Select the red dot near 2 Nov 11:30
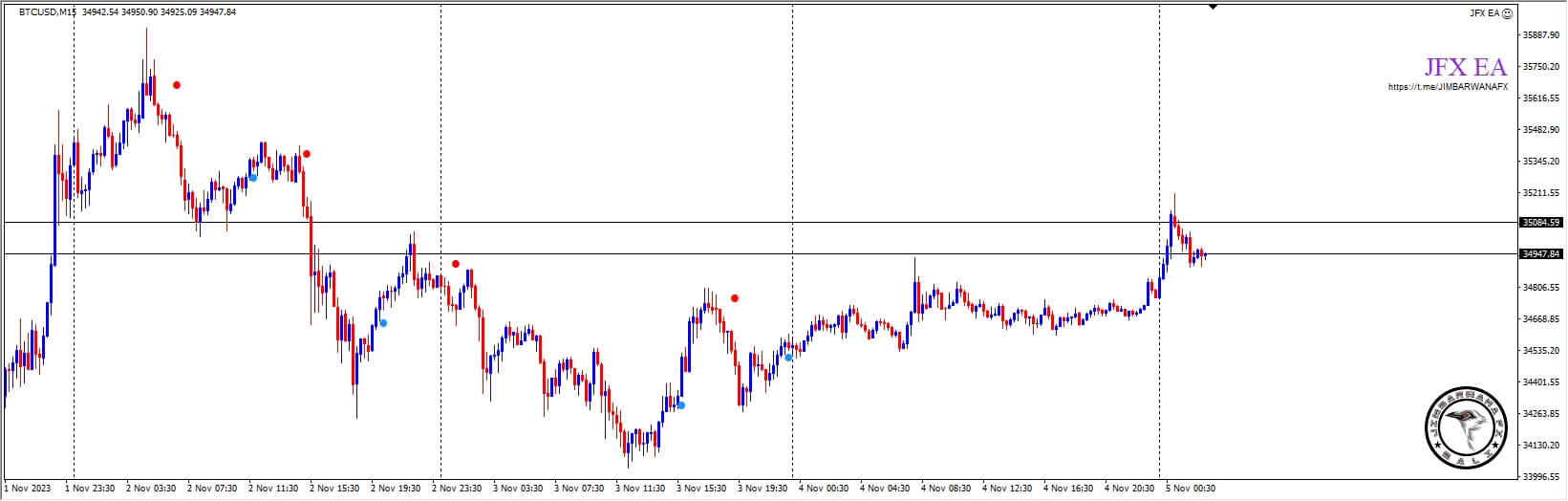This screenshot has height=501, width=1568. (x=307, y=154)
